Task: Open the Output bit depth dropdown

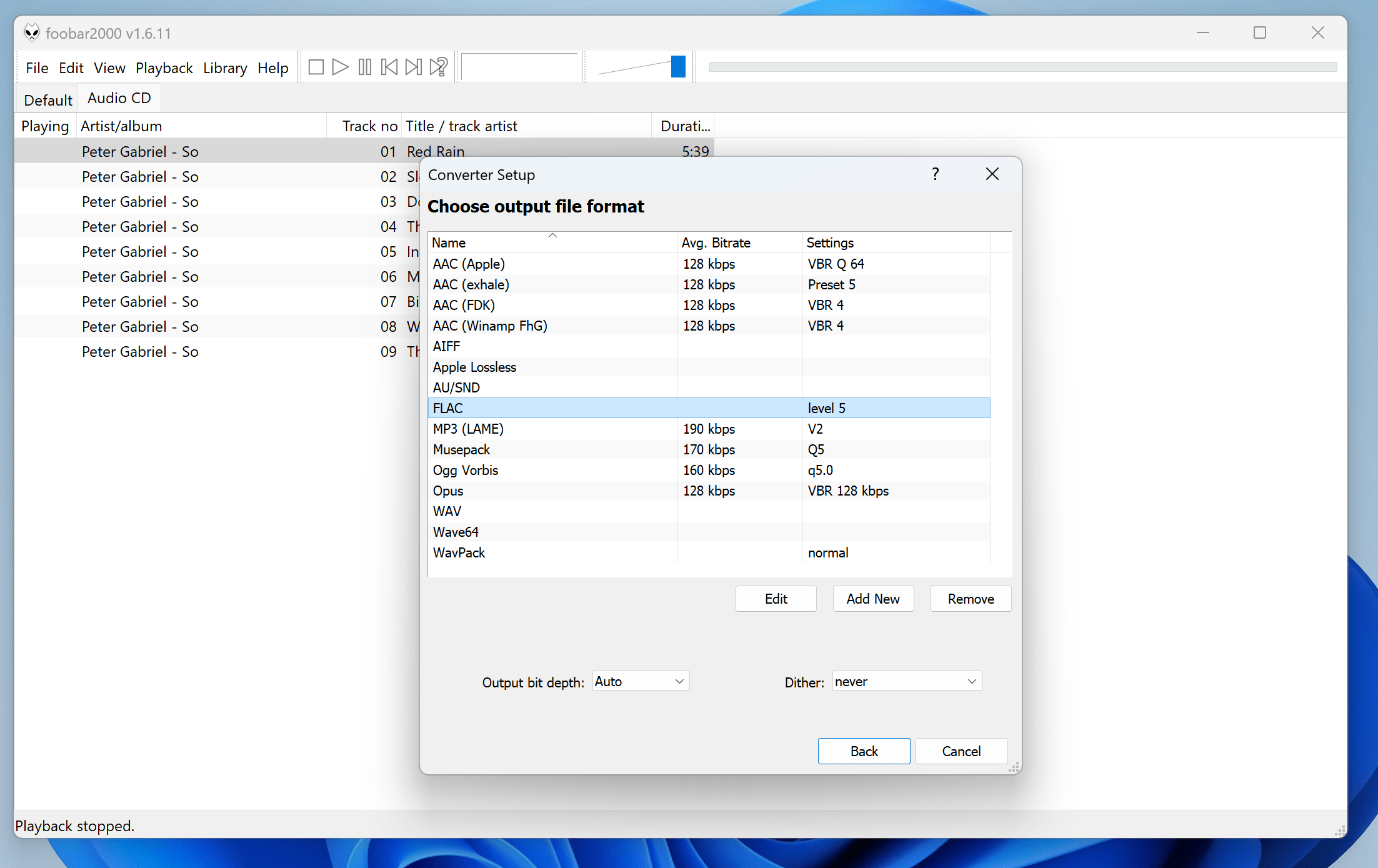Action: tap(641, 681)
